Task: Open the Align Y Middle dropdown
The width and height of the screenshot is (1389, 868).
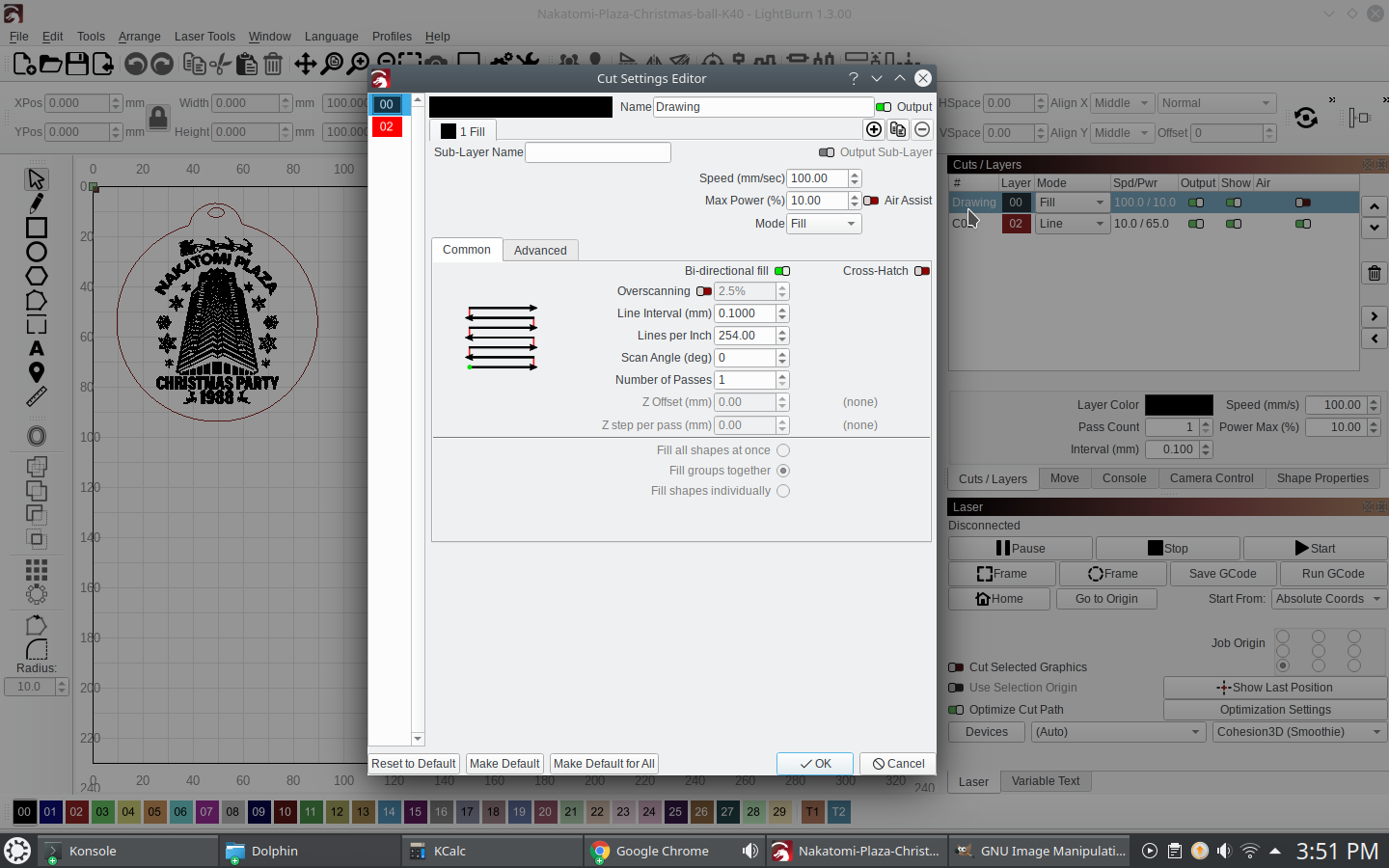Action: click(1123, 133)
